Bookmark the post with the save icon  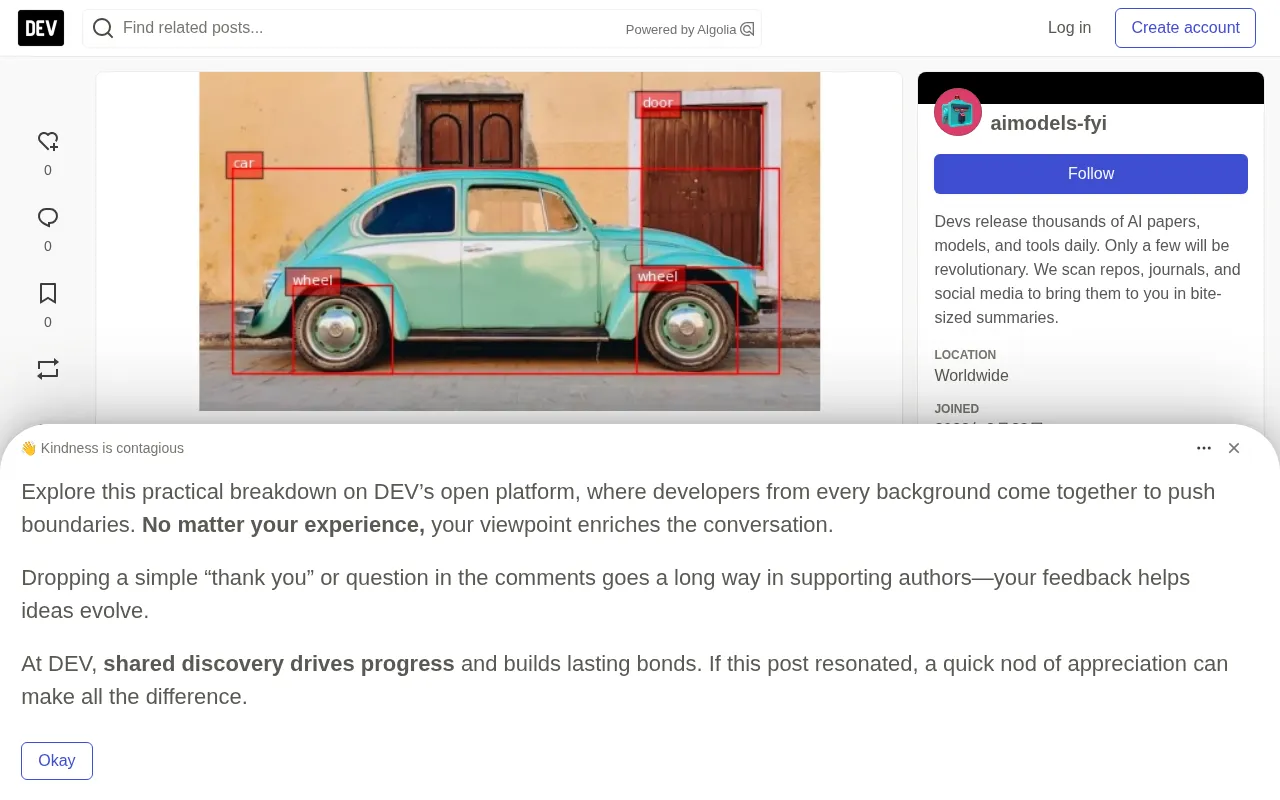[x=48, y=293]
